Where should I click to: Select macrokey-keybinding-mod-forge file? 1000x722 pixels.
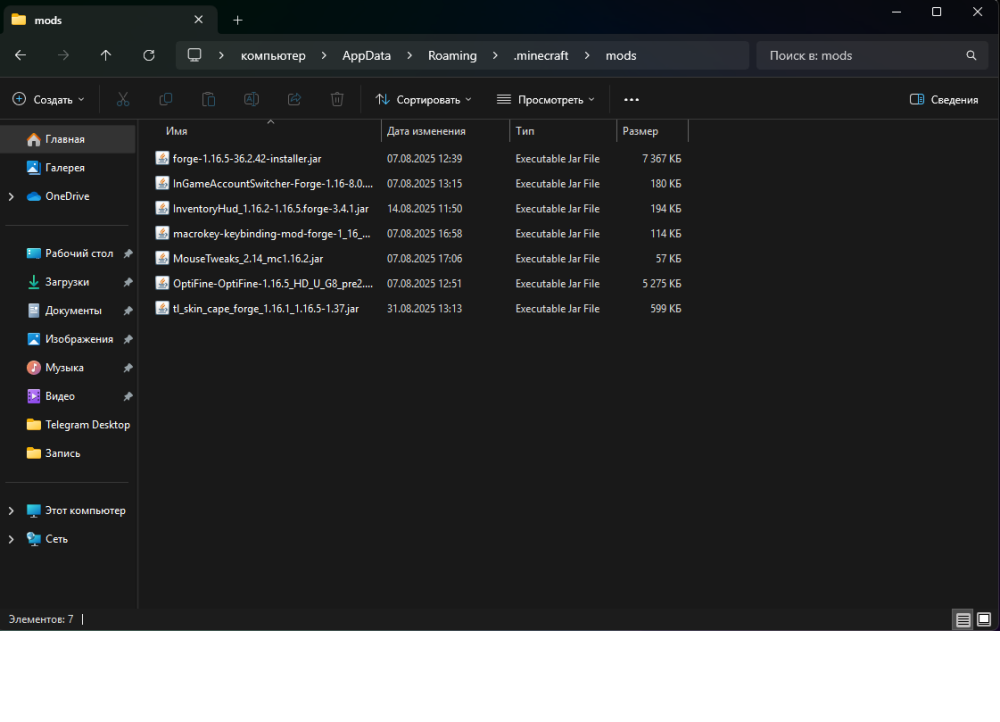[x=272, y=233]
